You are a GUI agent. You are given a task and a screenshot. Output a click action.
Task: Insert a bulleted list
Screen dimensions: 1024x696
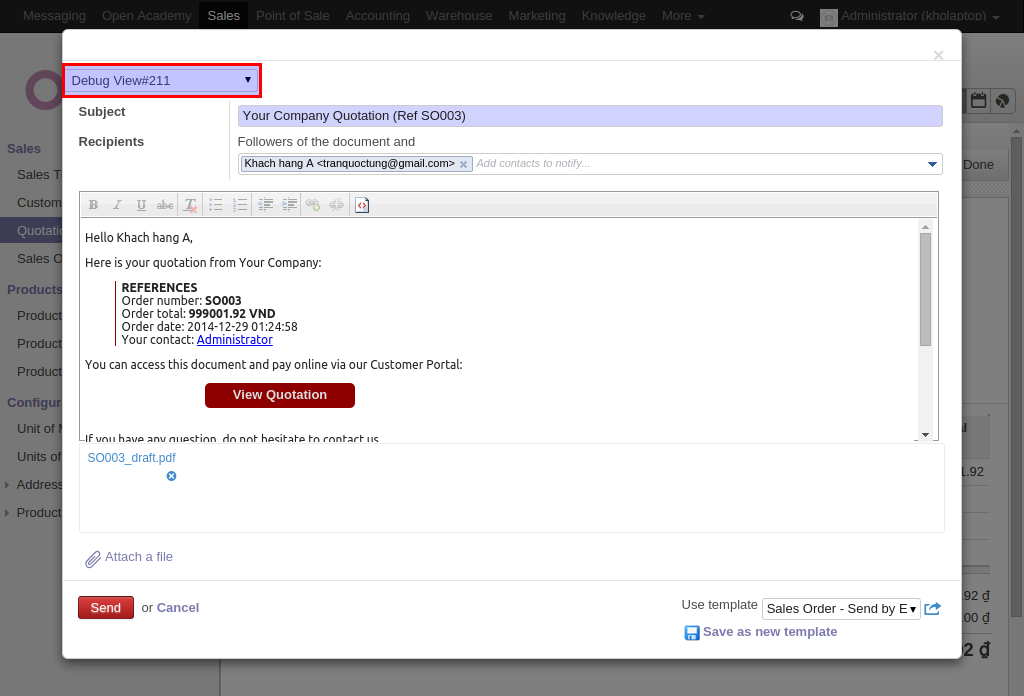pyautogui.click(x=215, y=205)
